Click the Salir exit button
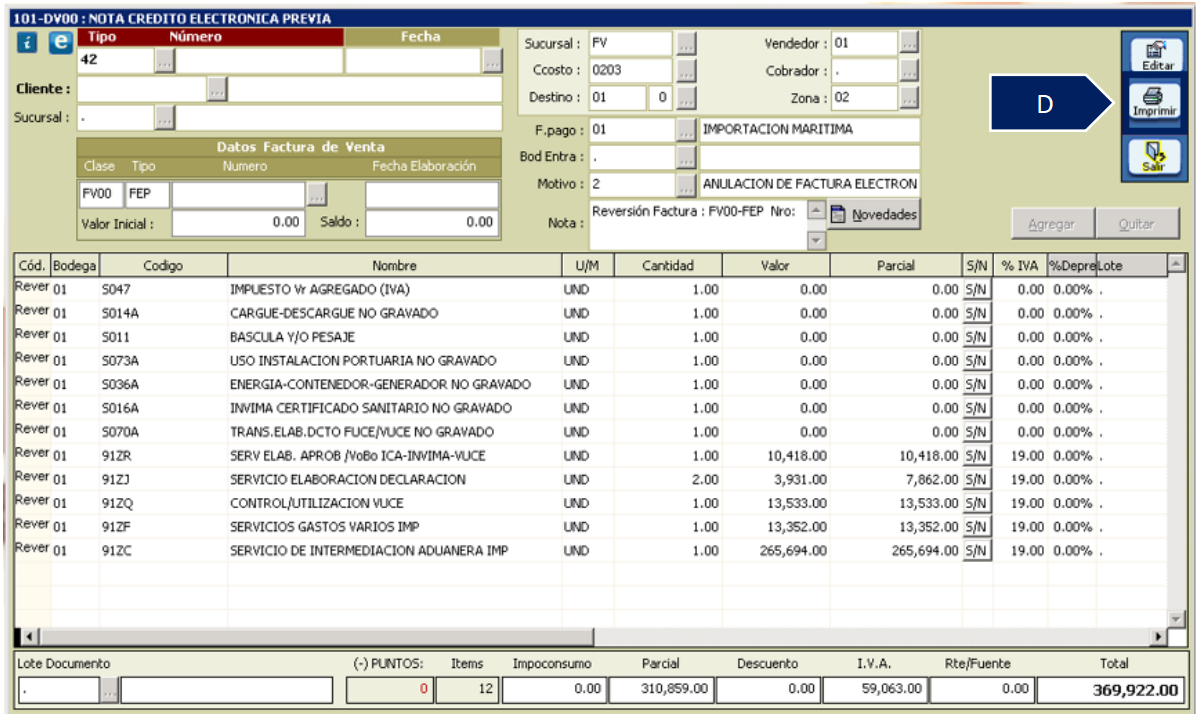Image resolution: width=1198 pixels, height=714 pixels. coord(1154,157)
